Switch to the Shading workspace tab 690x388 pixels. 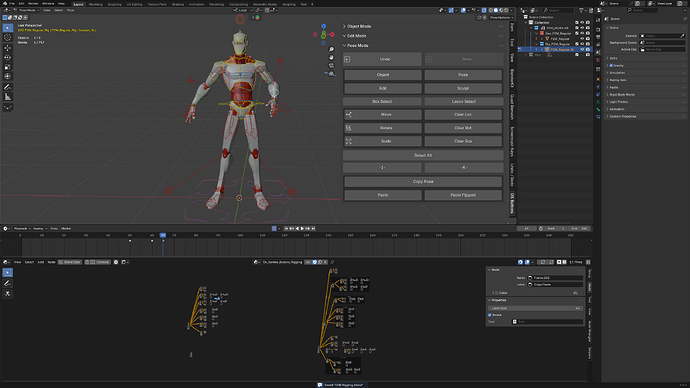(x=178, y=4)
